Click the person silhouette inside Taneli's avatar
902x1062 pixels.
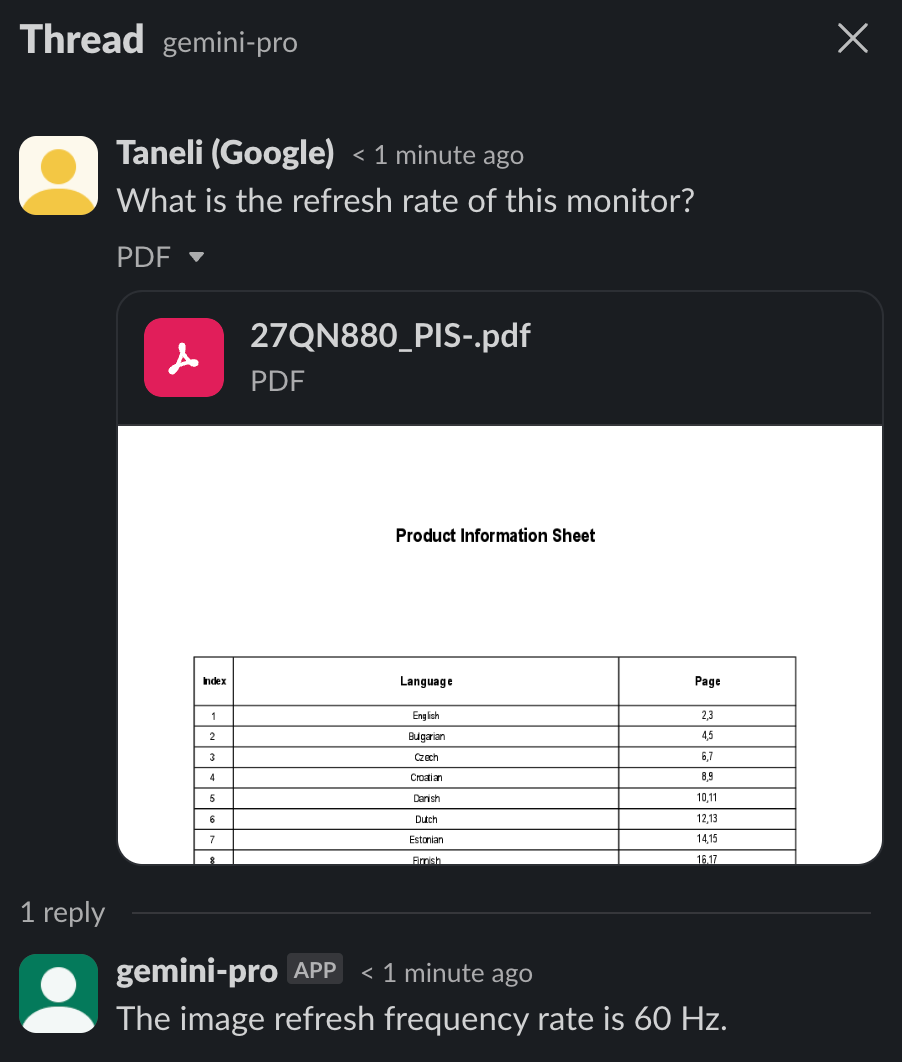click(58, 178)
